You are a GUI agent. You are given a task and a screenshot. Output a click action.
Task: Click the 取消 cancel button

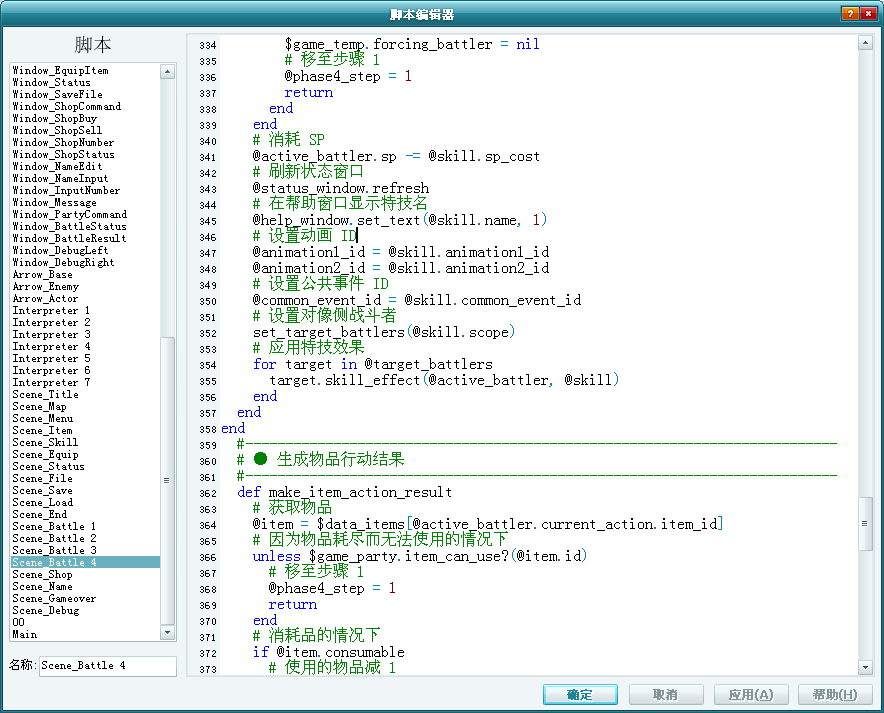[666, 694]
